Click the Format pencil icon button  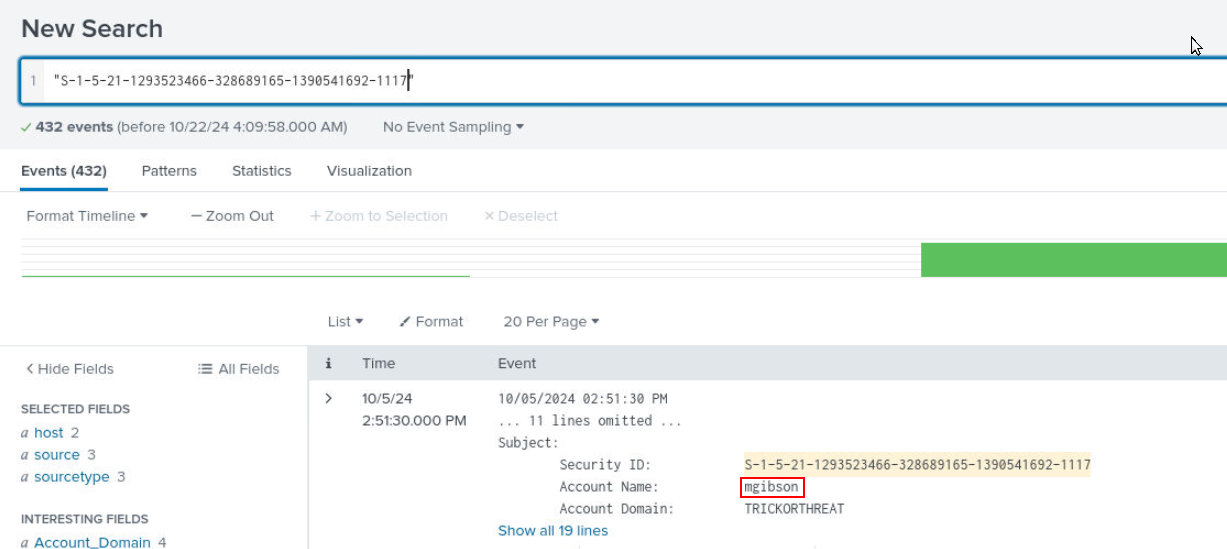(x=431, y=322)
